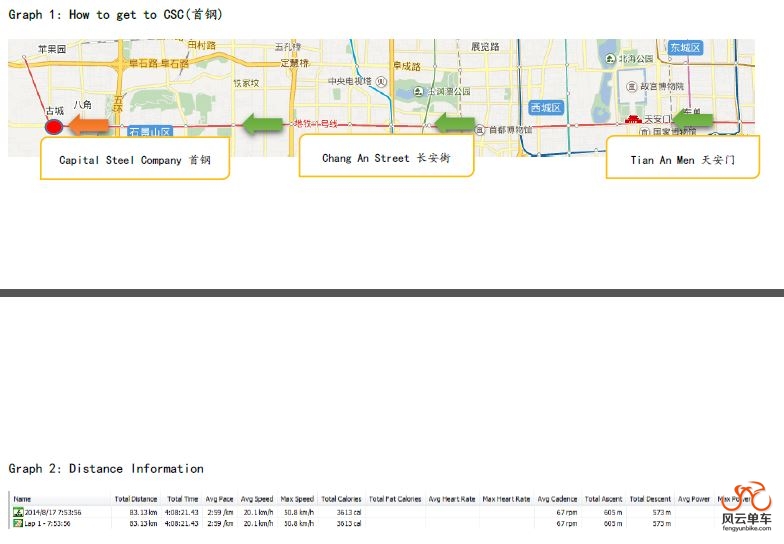This screenshot has width=784, height=544.
Task: Select the Capital Steel Company callout box
Action: (x=135, y=160)
